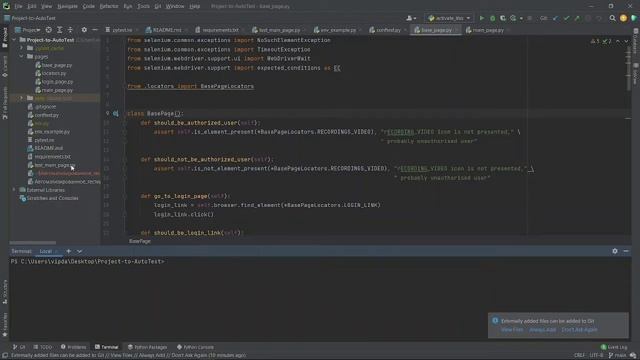Click the shield plugin icon in top right
This screenshot has height=360, width=640.
coord(633,18)
